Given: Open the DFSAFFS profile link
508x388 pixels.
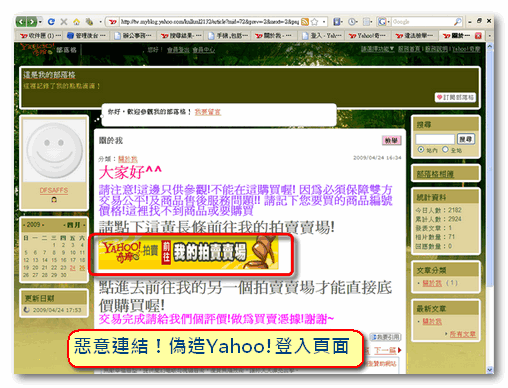Looking at the screenshot, I should 54,190.
